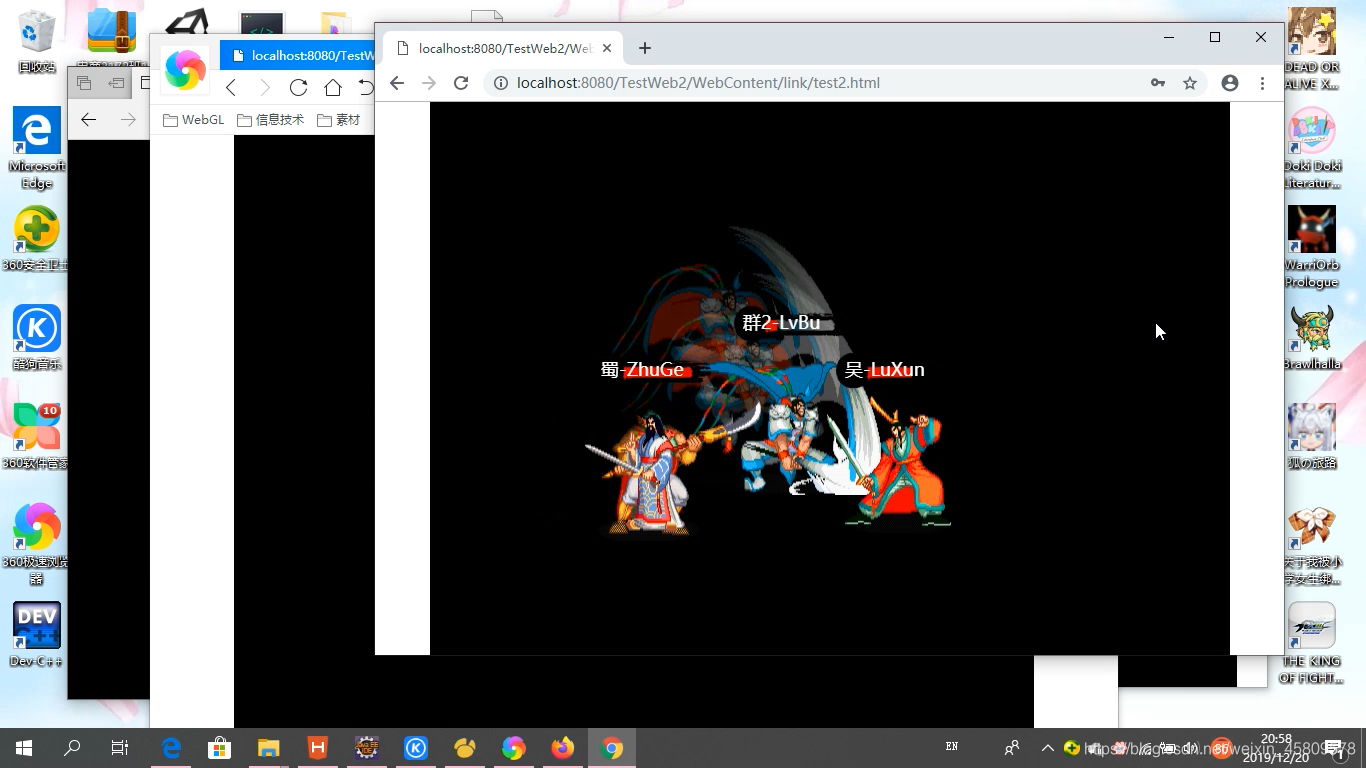Select the localhost tab in 360 browser
1366x768 pixels.
tap(296, 56)
